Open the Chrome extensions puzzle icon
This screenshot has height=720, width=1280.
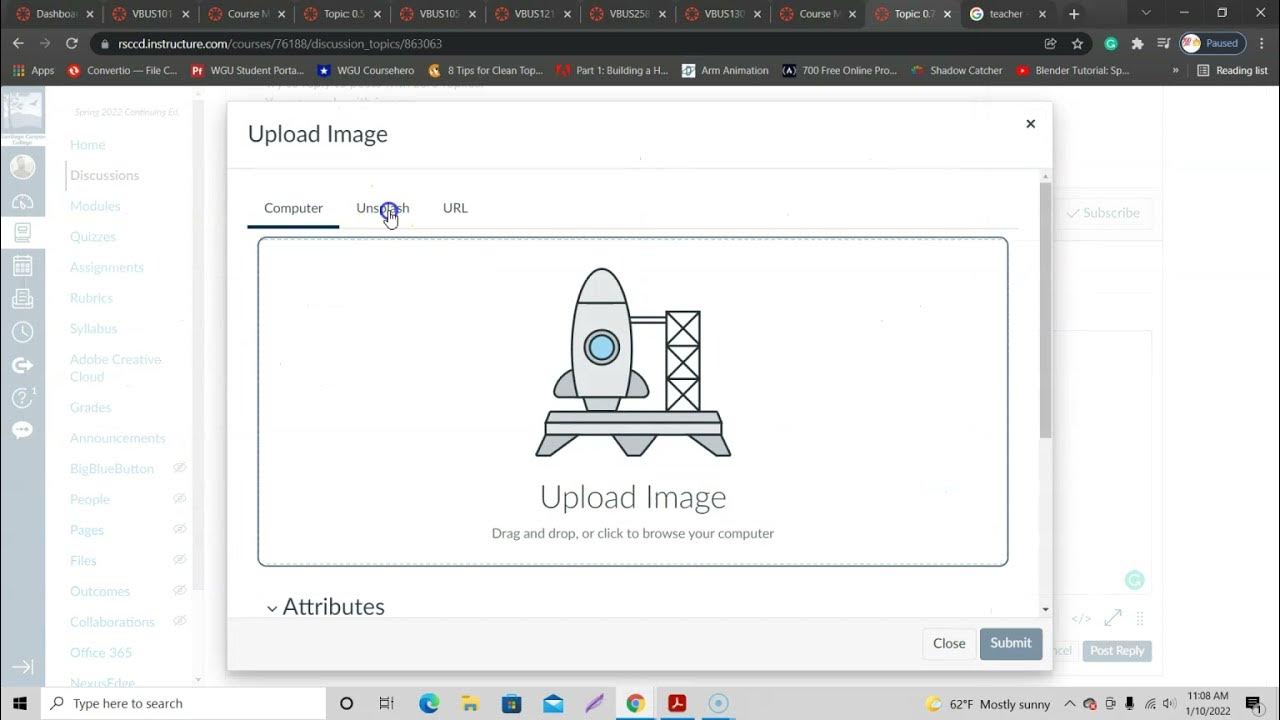coord(1137,44)
